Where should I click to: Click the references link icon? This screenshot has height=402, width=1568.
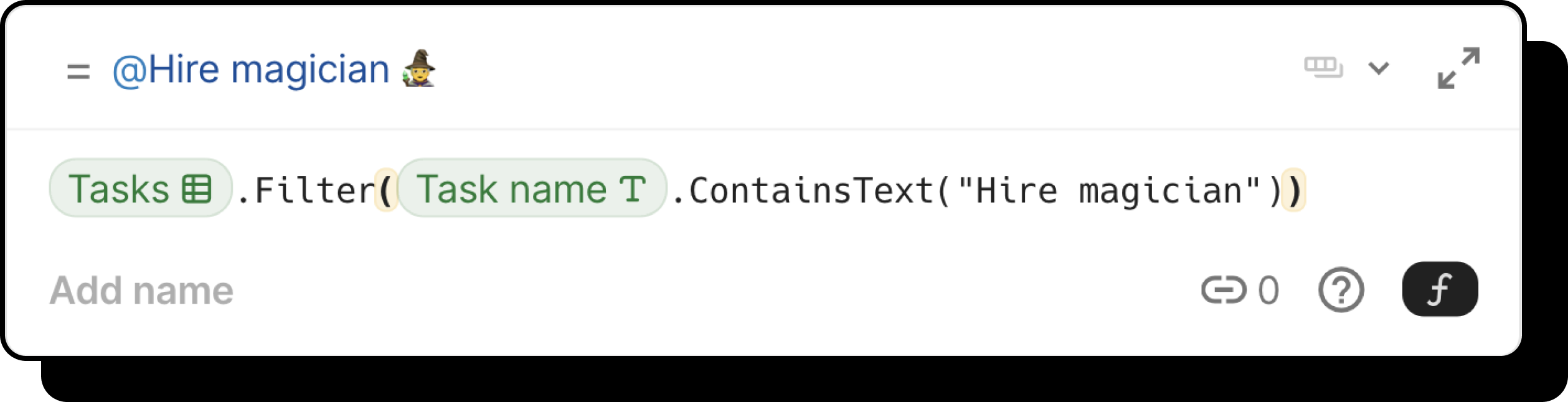[x=1223, y=290]
